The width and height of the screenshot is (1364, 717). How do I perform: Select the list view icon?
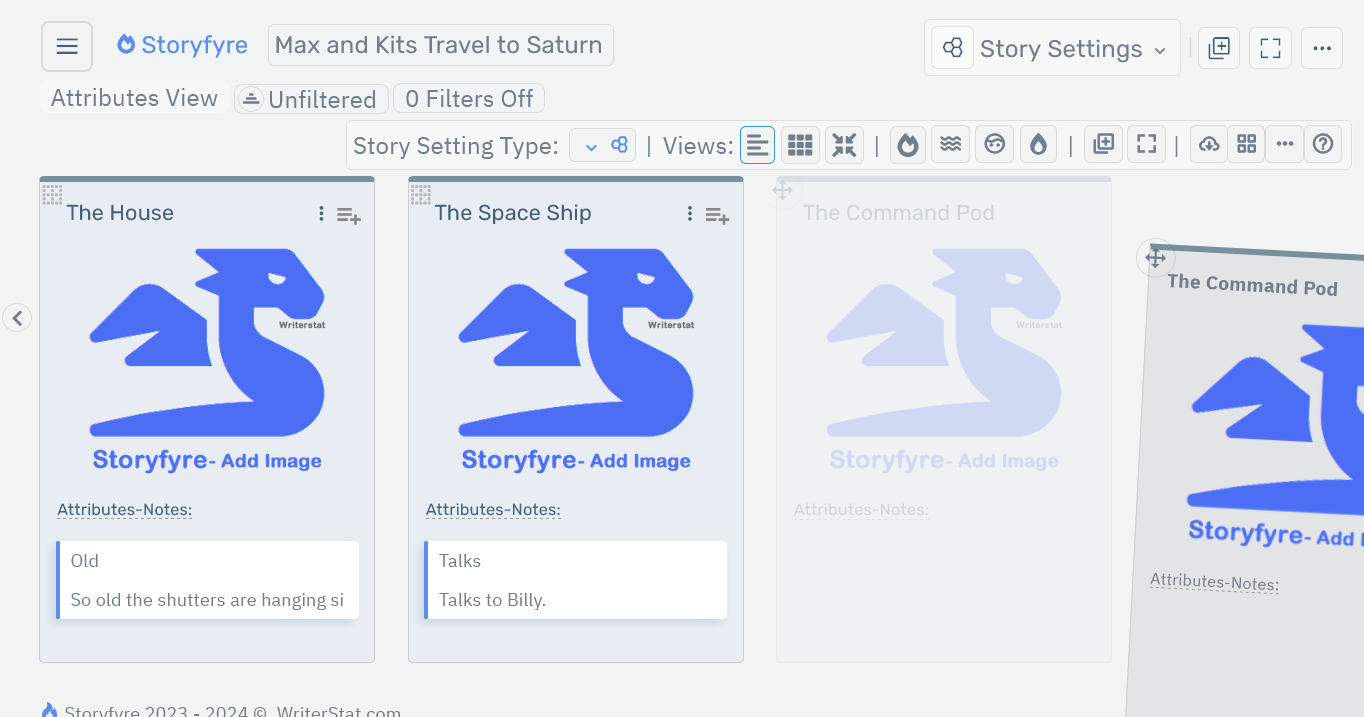[x=757, y=144]
